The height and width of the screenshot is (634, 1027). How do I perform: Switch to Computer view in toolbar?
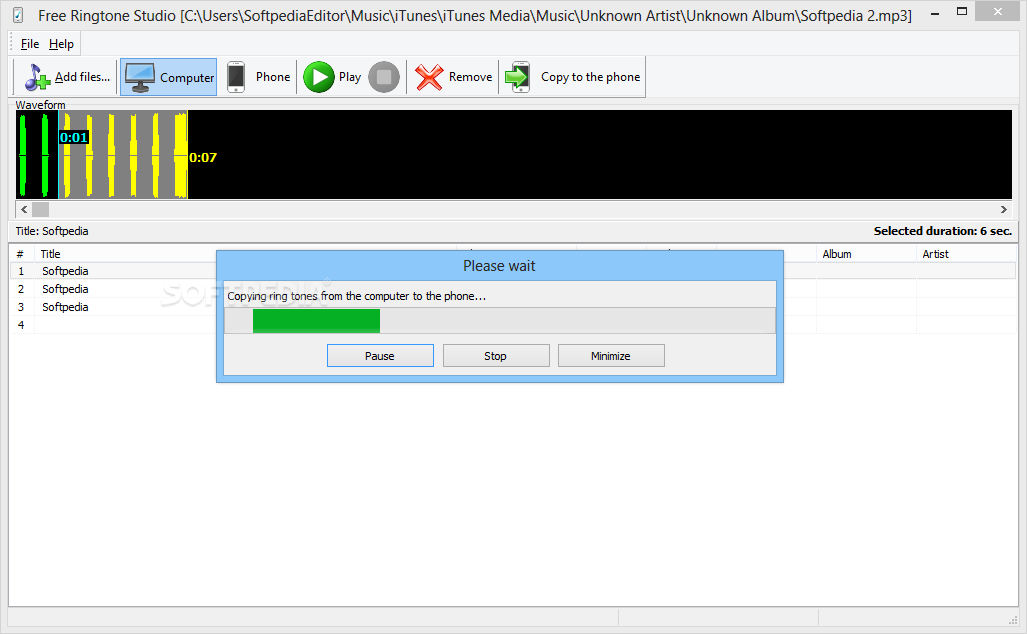click(x=168, y=77)
